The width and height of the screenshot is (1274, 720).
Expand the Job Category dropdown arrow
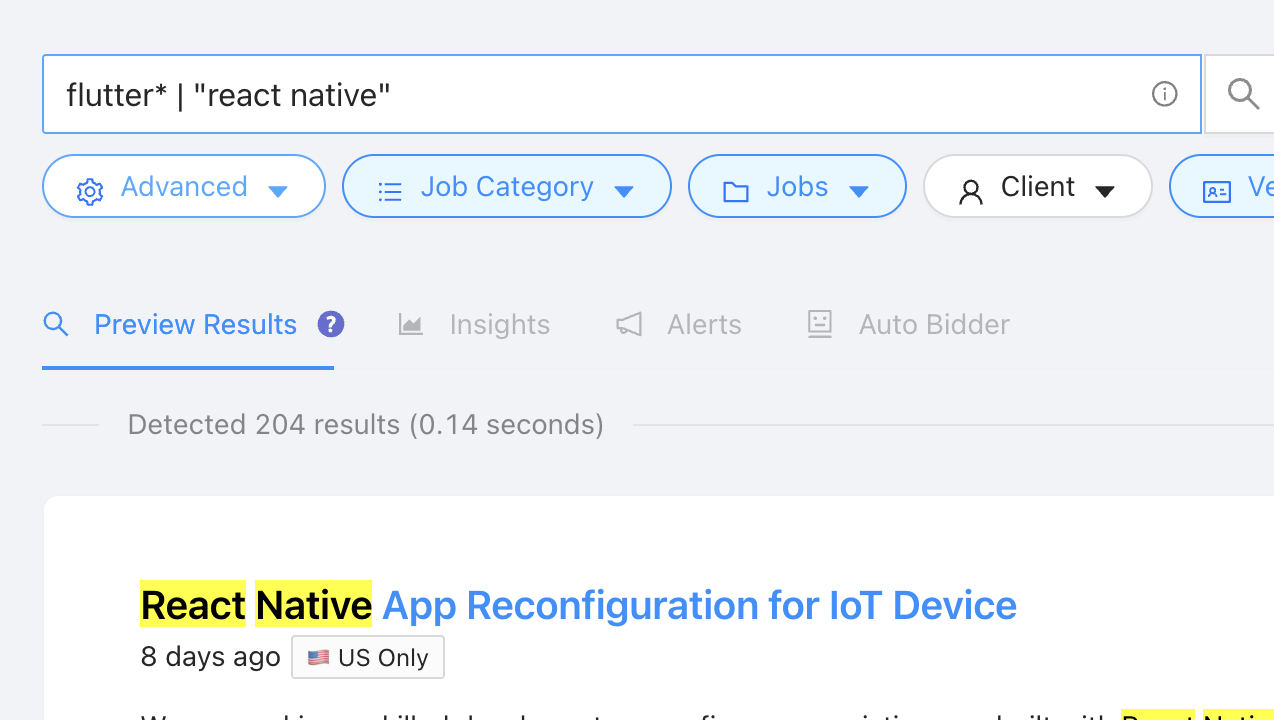(x=624, y=191)
